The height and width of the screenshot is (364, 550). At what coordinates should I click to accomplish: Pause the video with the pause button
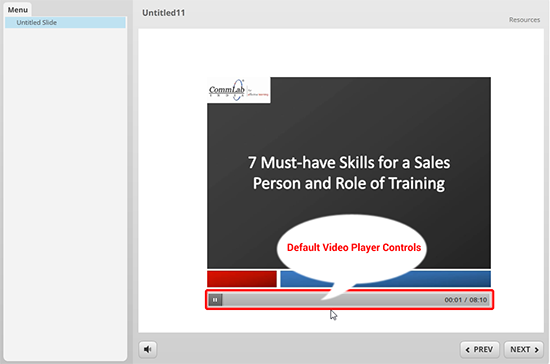pos(215,300)
